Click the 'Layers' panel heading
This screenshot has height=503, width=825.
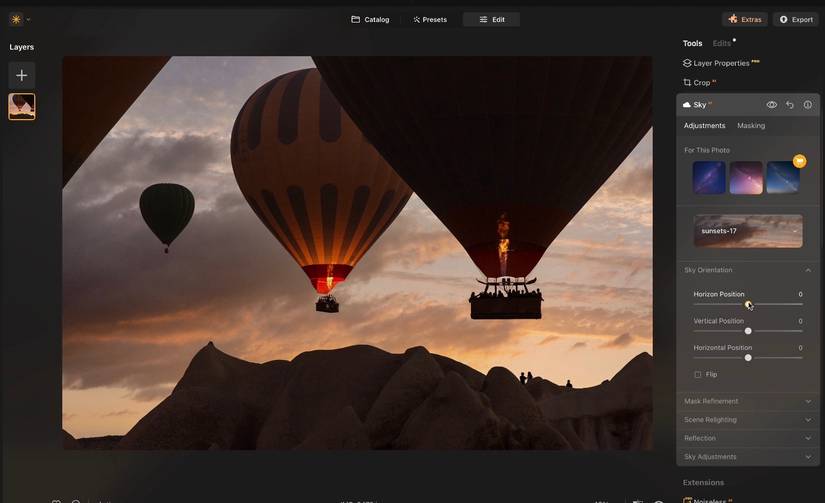[x=22, y=47]
